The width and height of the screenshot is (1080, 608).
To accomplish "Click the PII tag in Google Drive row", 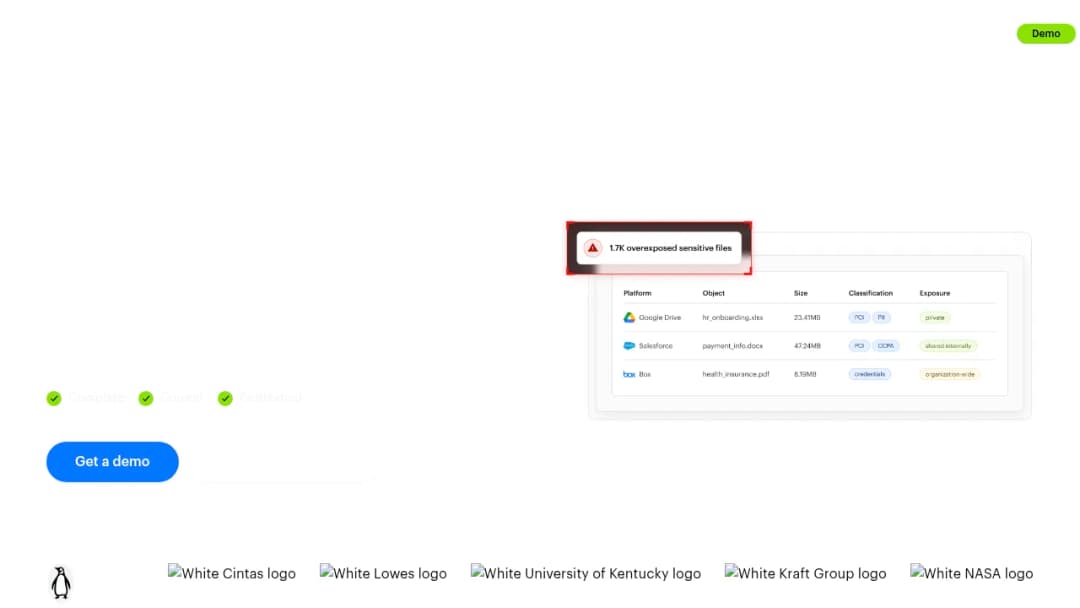I will [881, 317].
